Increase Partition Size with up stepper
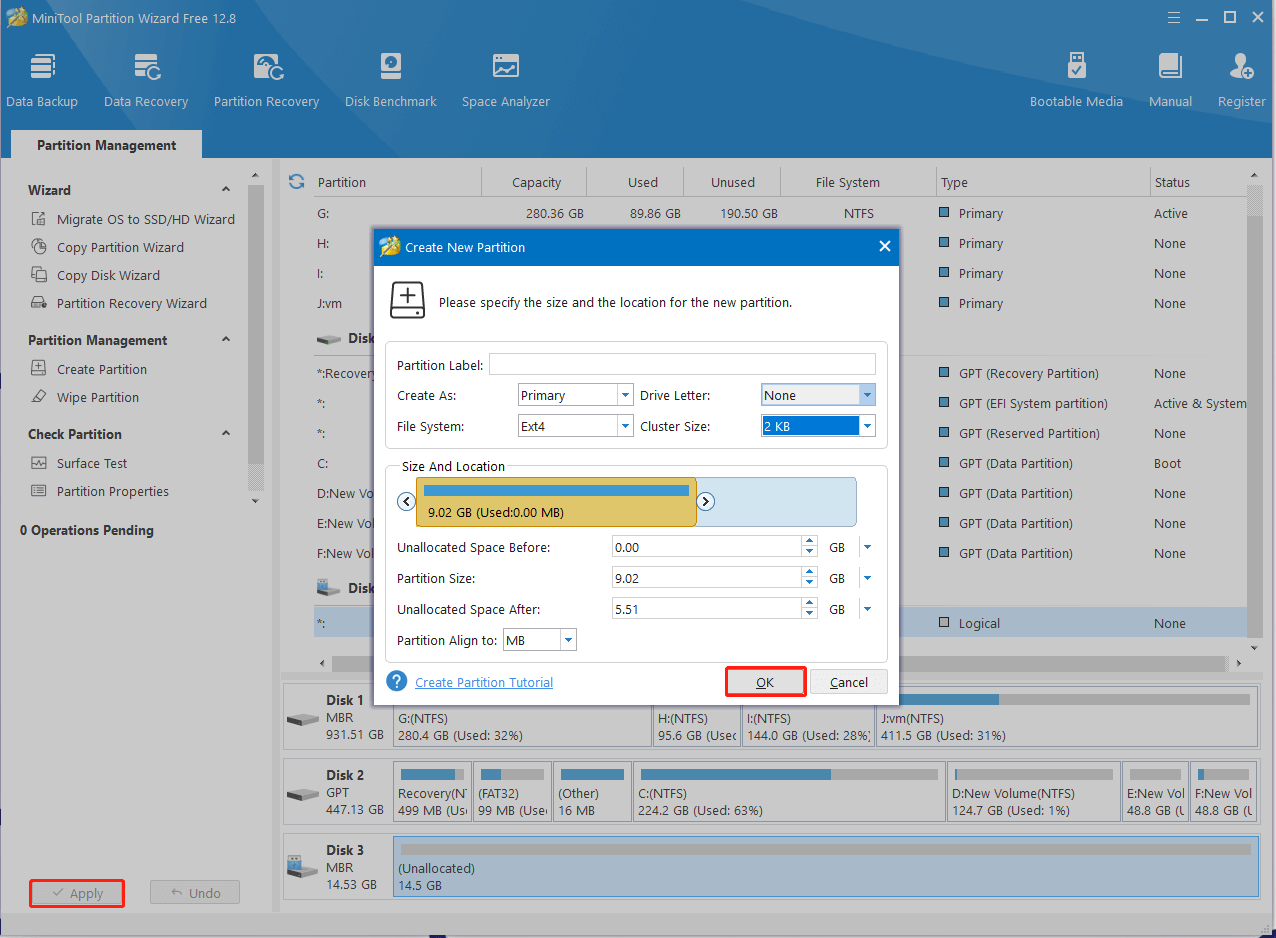1276x938 pixels. point(809,573)
